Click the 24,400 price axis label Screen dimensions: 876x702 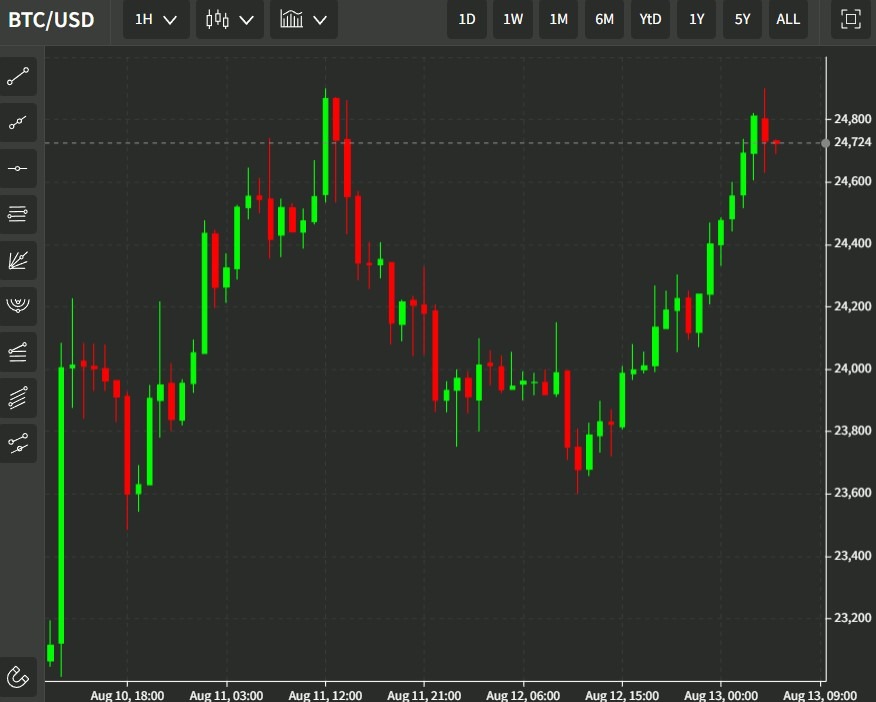point(852,243)
